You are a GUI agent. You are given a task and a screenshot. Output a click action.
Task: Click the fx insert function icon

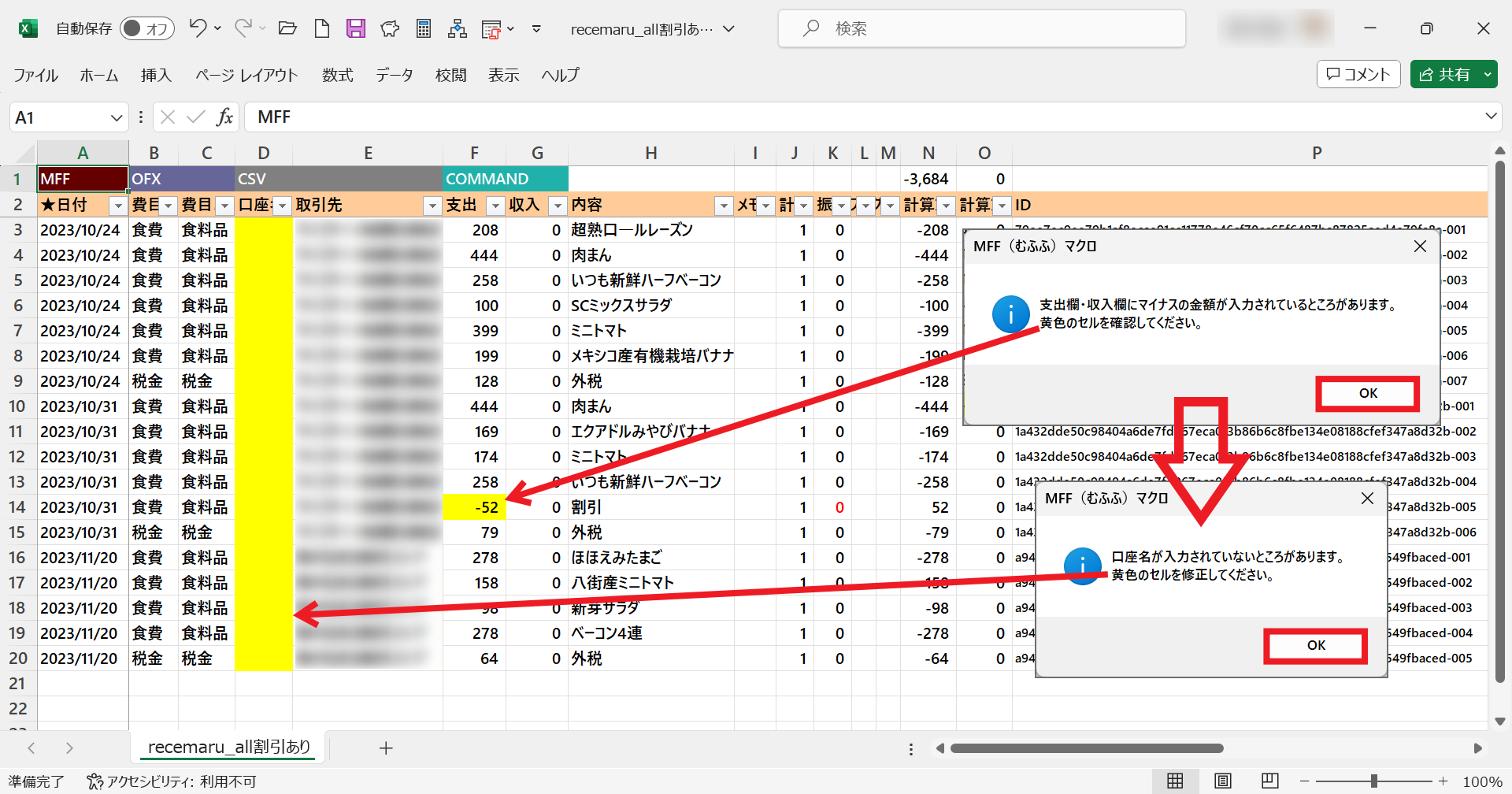coord(225,117)
